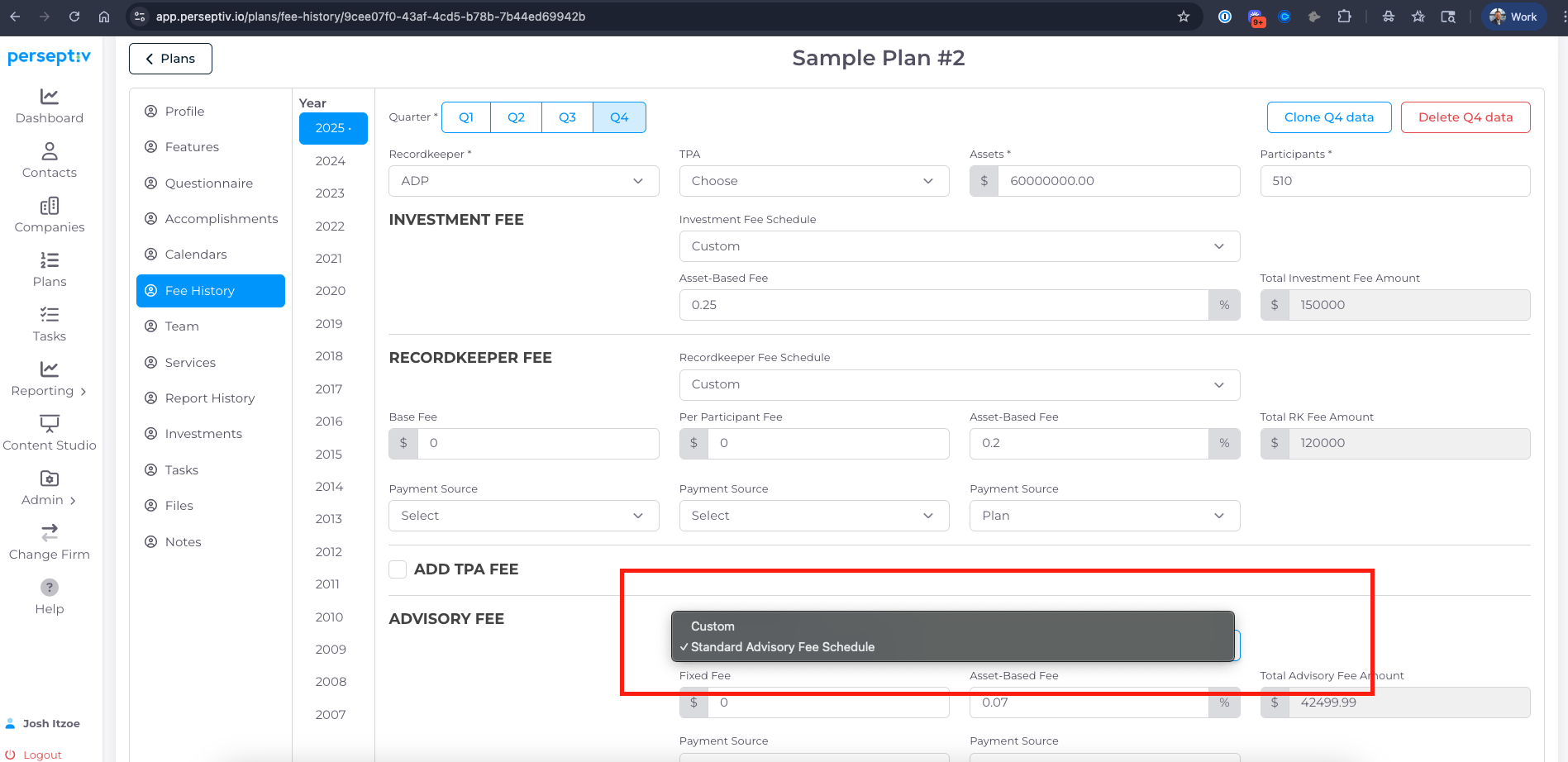Open the Notes section
Viewport: 1568px width, 762px height.
(x=211, y=542)
